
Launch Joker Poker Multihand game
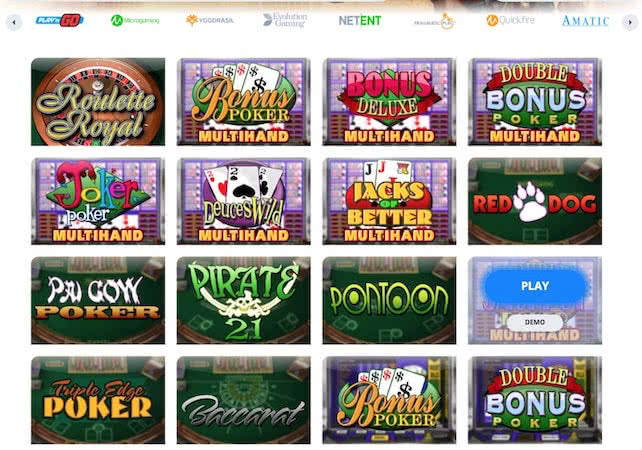click(x=98, y=201)
